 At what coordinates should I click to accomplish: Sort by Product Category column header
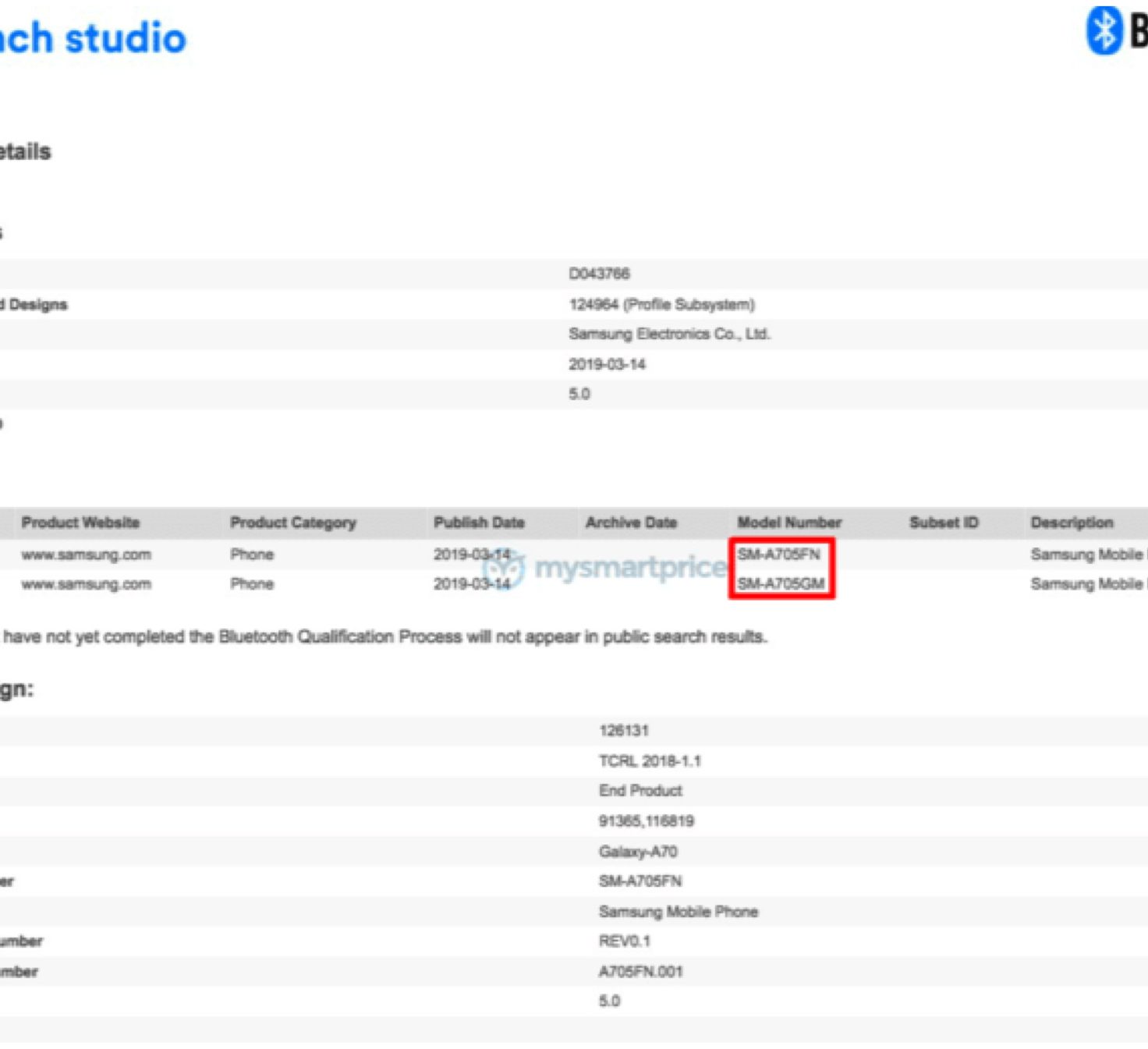pos(292,523)
